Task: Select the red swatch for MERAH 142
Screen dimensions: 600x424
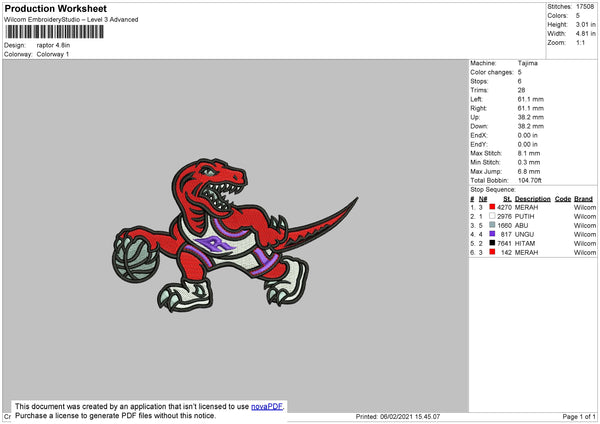Action: pos(492,252)
